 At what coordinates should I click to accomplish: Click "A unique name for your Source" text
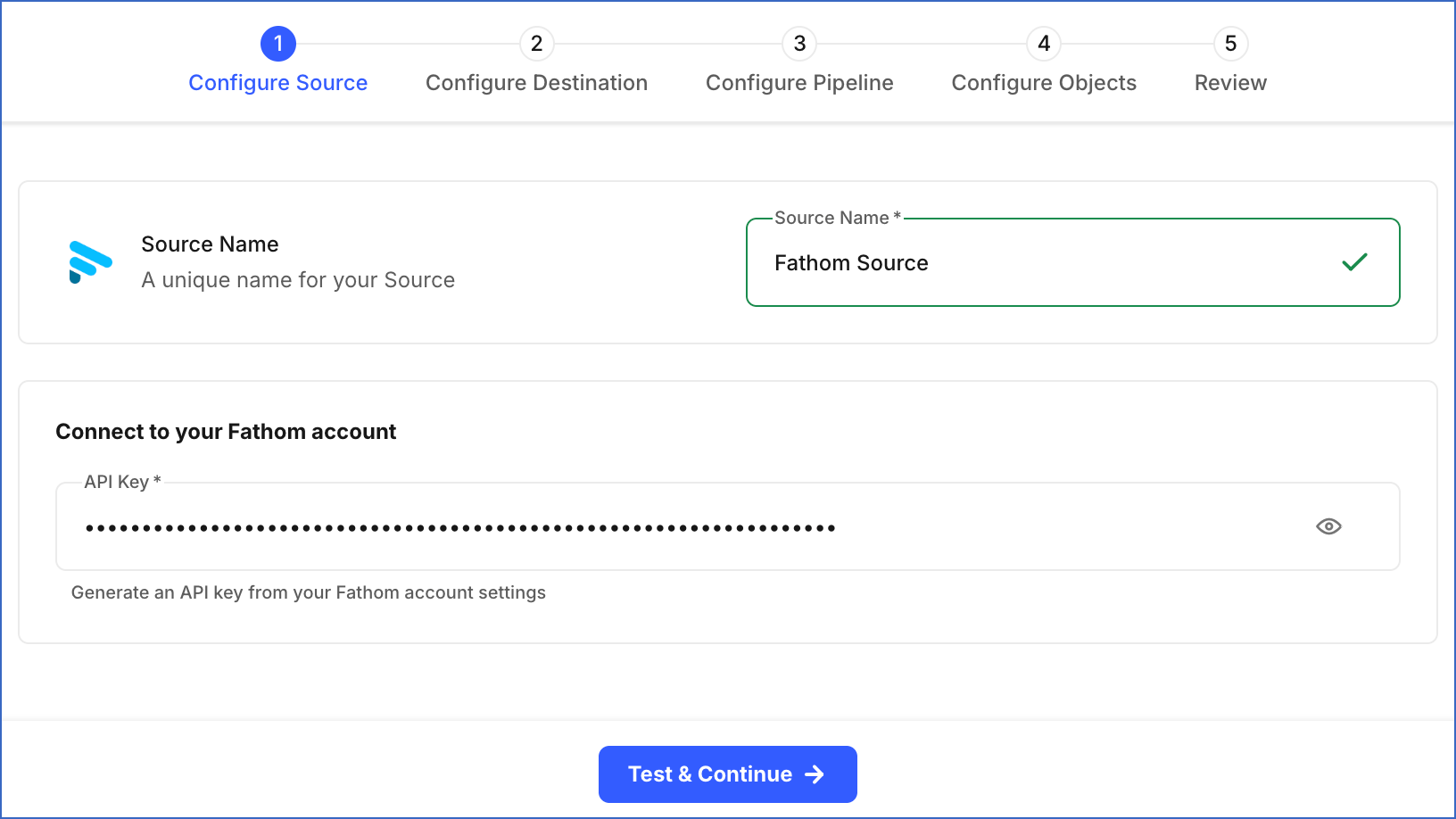[x=298, y=280]
